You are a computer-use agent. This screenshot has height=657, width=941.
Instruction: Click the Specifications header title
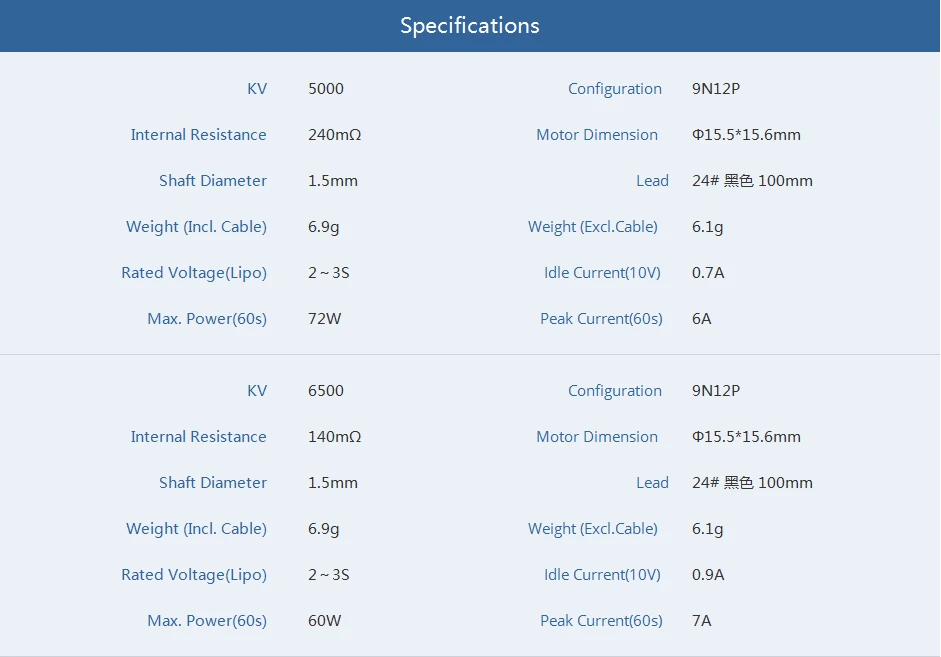[469, 26]
